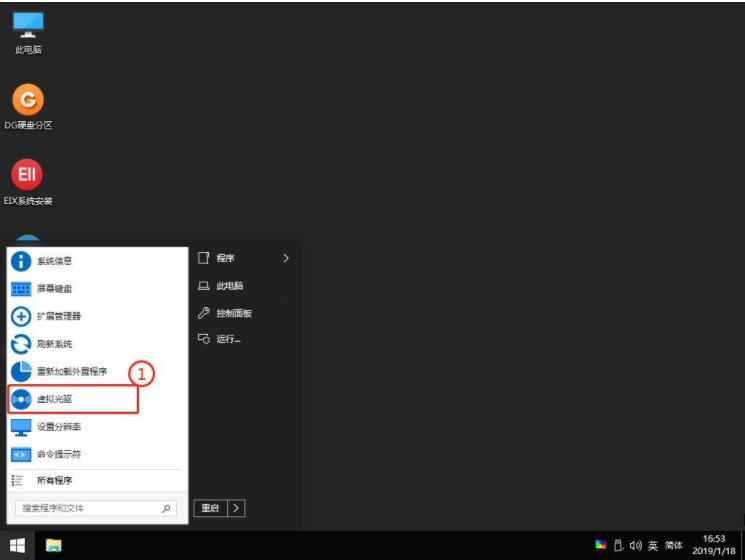
Task: Launch 命令提示符 command prompt
Action: point(58,454)
